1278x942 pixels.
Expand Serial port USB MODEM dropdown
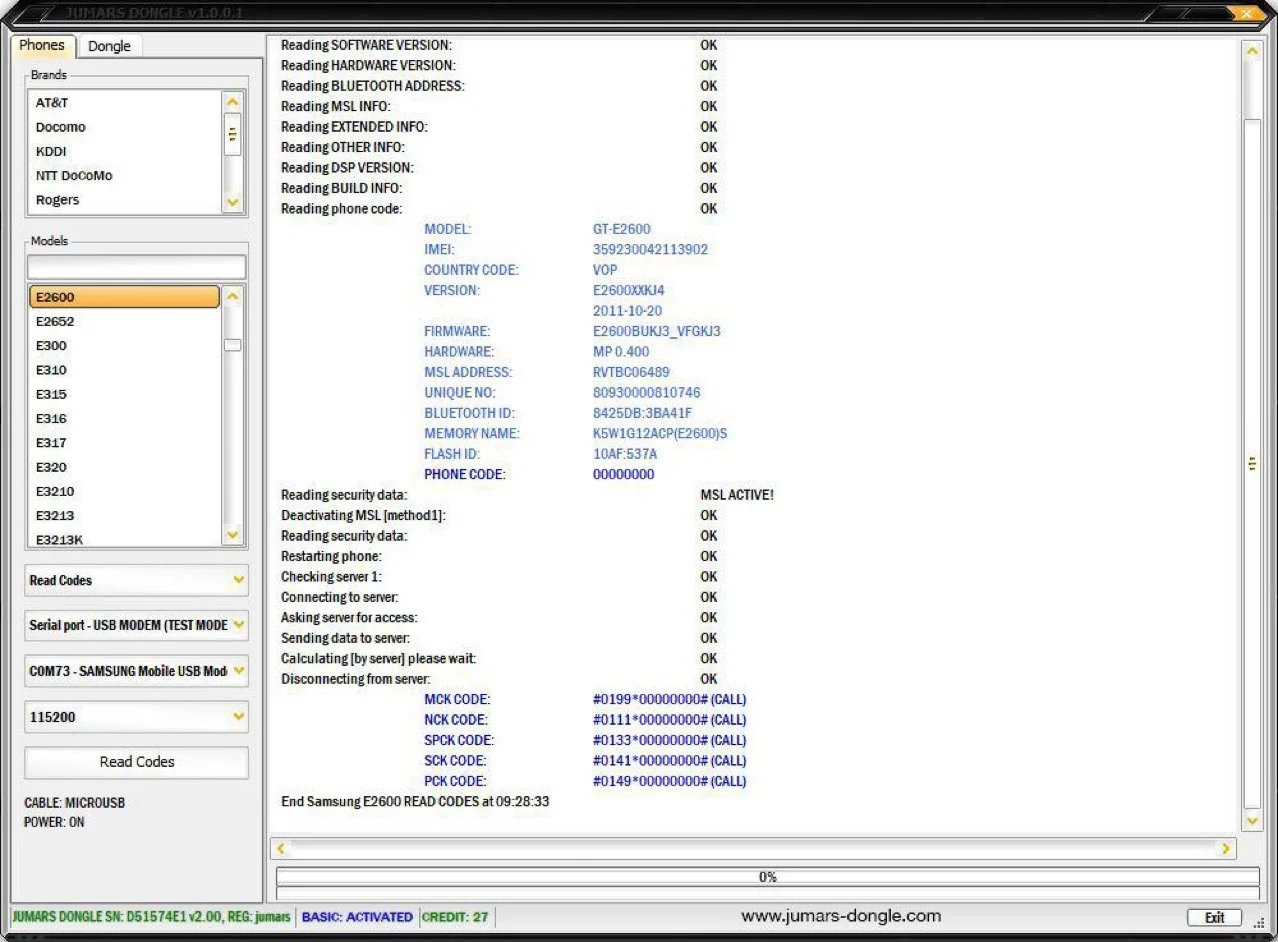(238, 625)
